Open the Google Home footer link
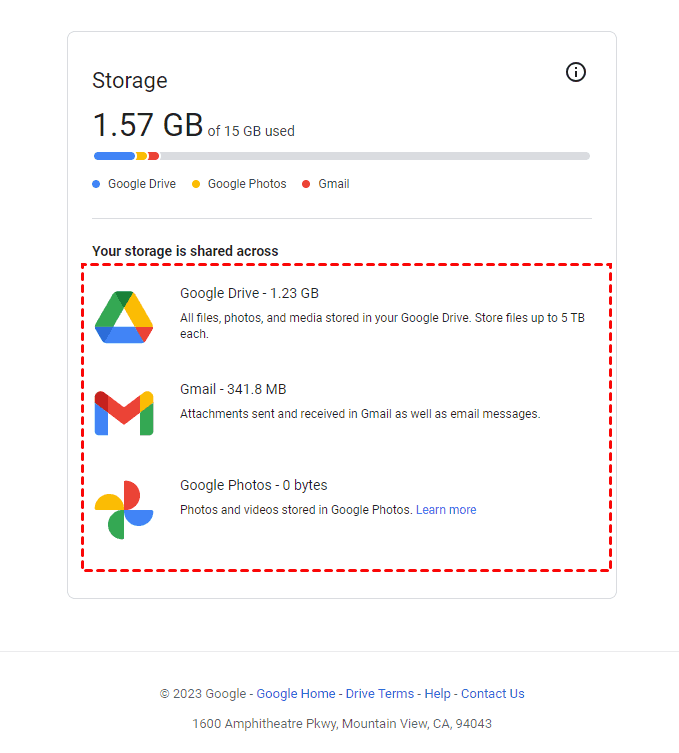679x753 pixels. 296,694
